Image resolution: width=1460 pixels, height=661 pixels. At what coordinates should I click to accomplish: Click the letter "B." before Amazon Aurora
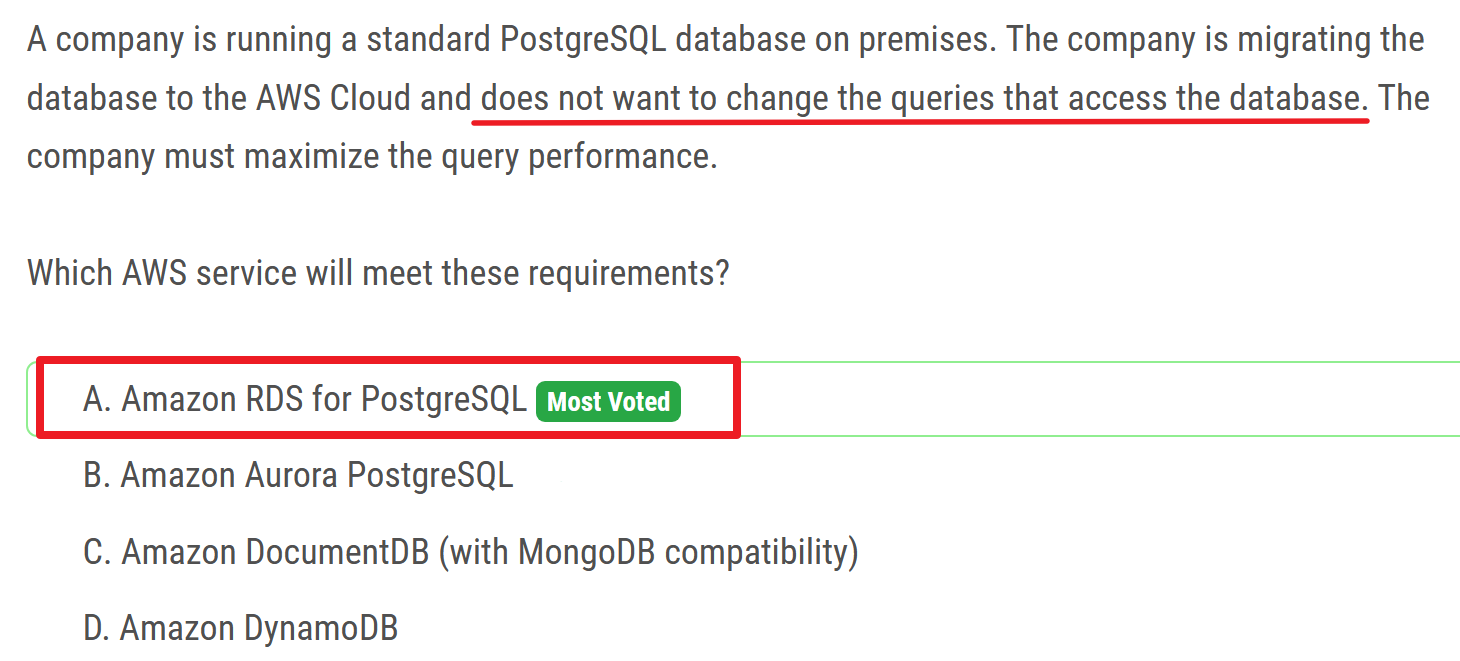point(97,475)
